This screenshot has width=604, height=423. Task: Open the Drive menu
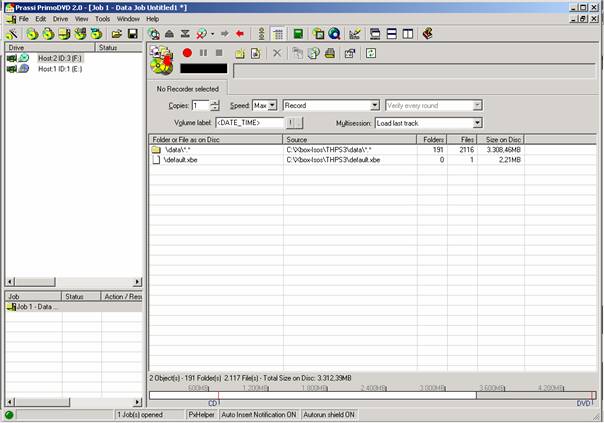coord(61,19)
